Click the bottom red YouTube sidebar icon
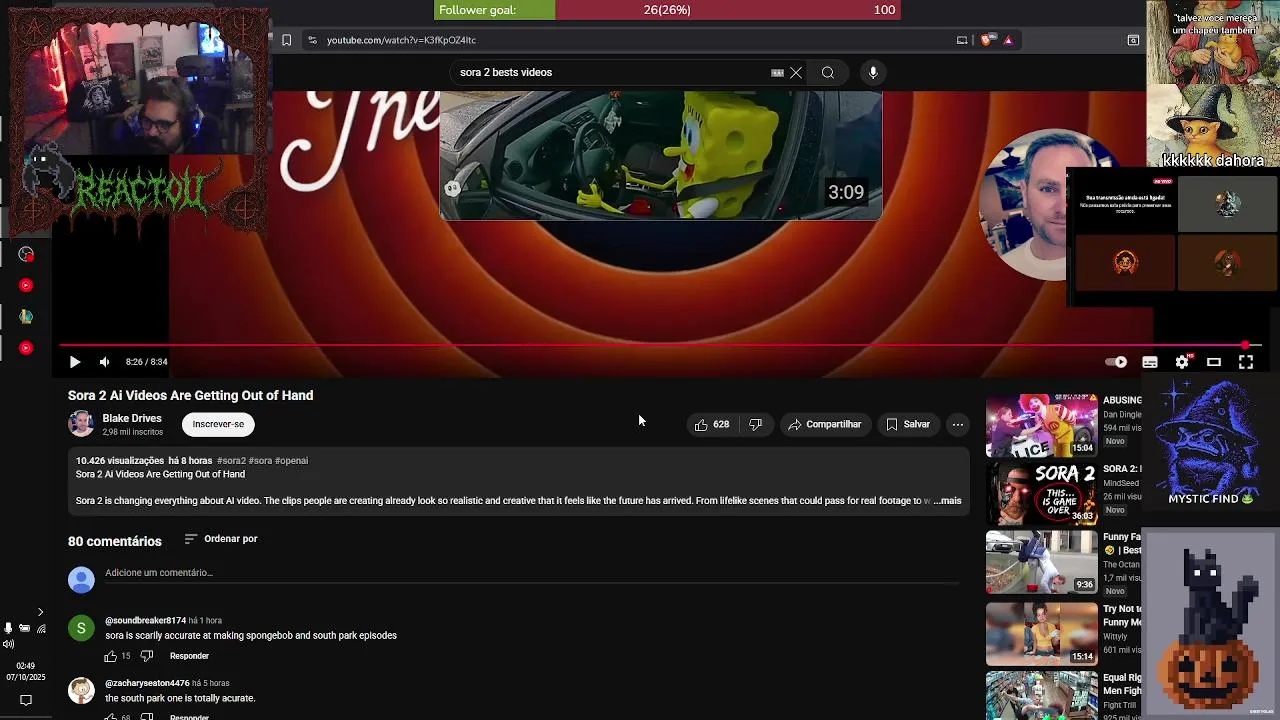1280x720 pixels. [x=26, y=348]
